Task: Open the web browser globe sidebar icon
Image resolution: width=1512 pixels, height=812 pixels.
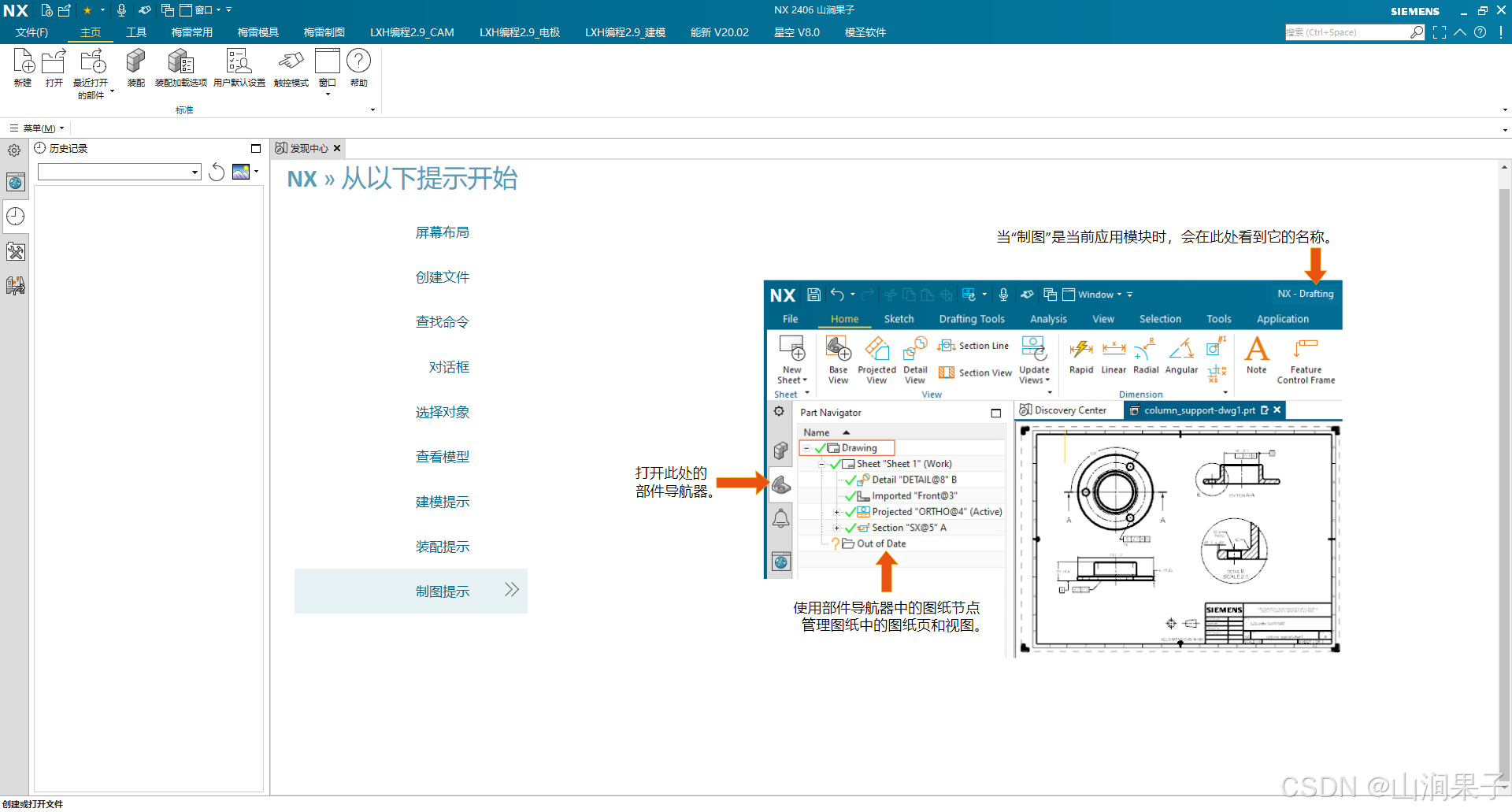Action: coord(16,183)
